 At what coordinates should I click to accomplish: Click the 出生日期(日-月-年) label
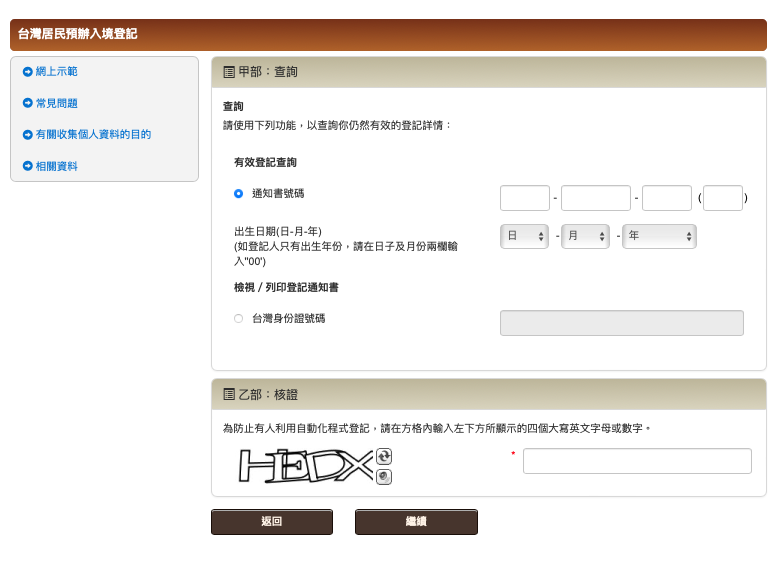coord(278,231)
